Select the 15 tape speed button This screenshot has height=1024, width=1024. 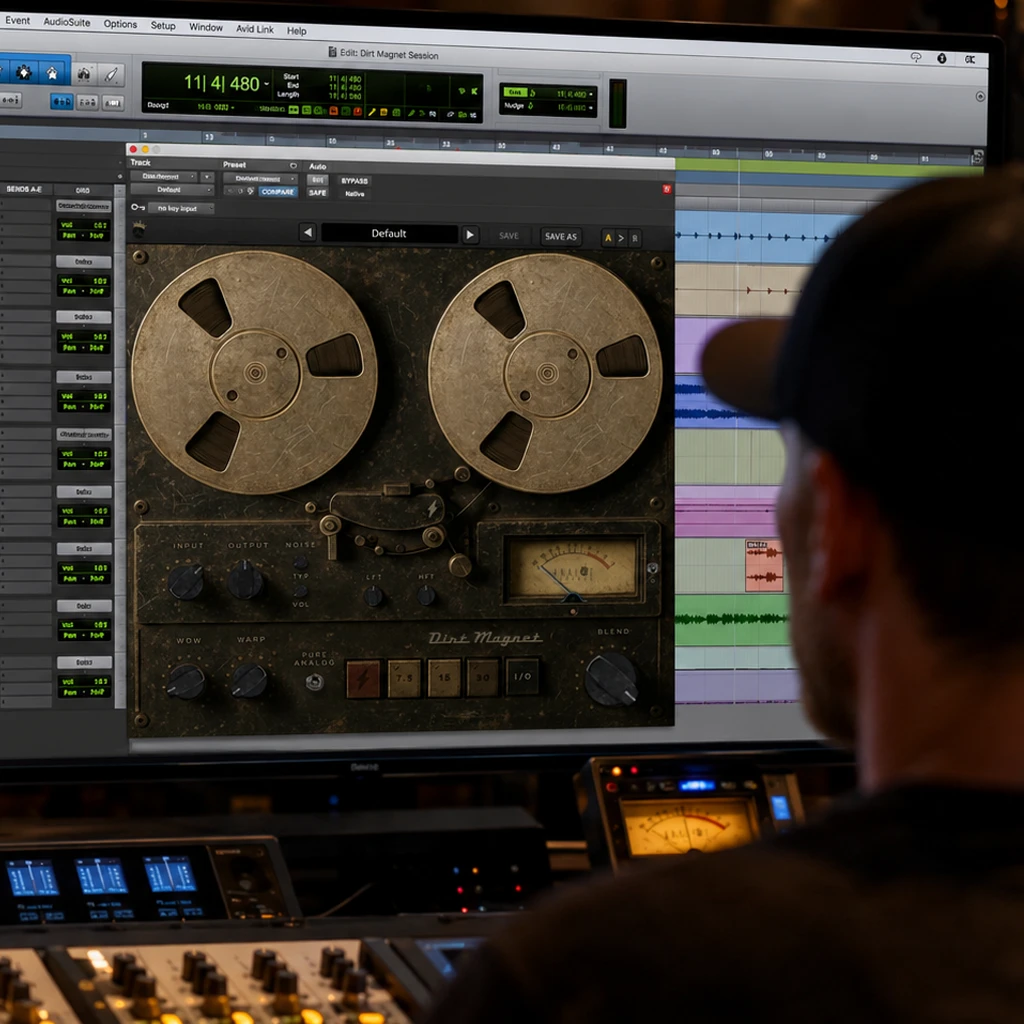click(x=444, y=678)
